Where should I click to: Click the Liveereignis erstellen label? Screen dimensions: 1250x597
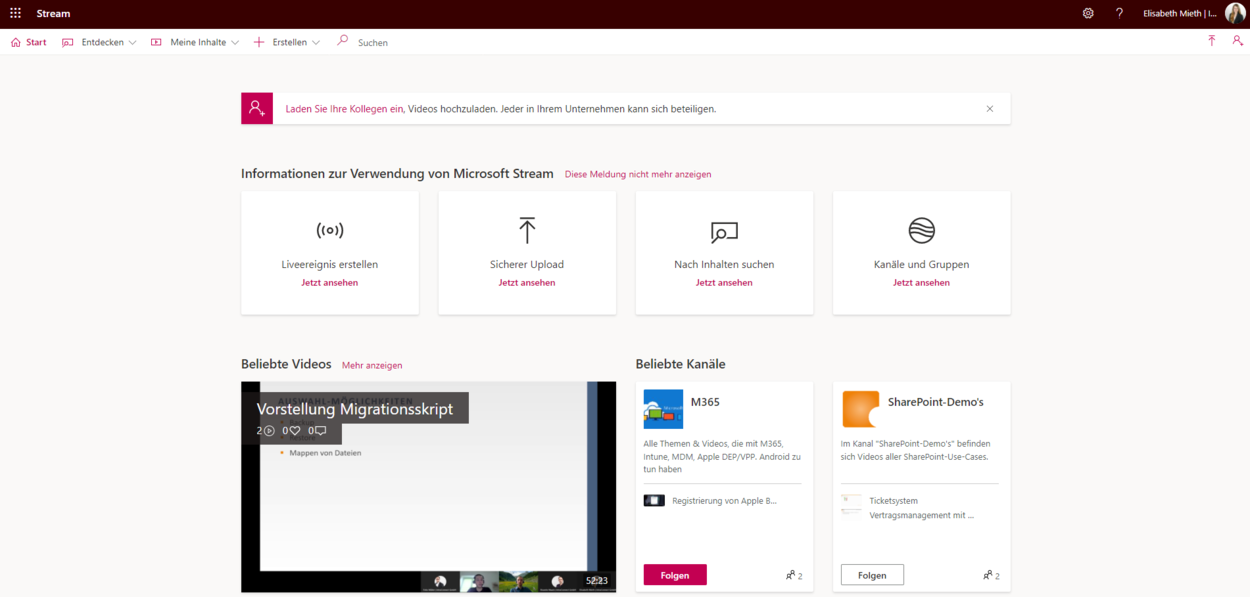point(330,265)
